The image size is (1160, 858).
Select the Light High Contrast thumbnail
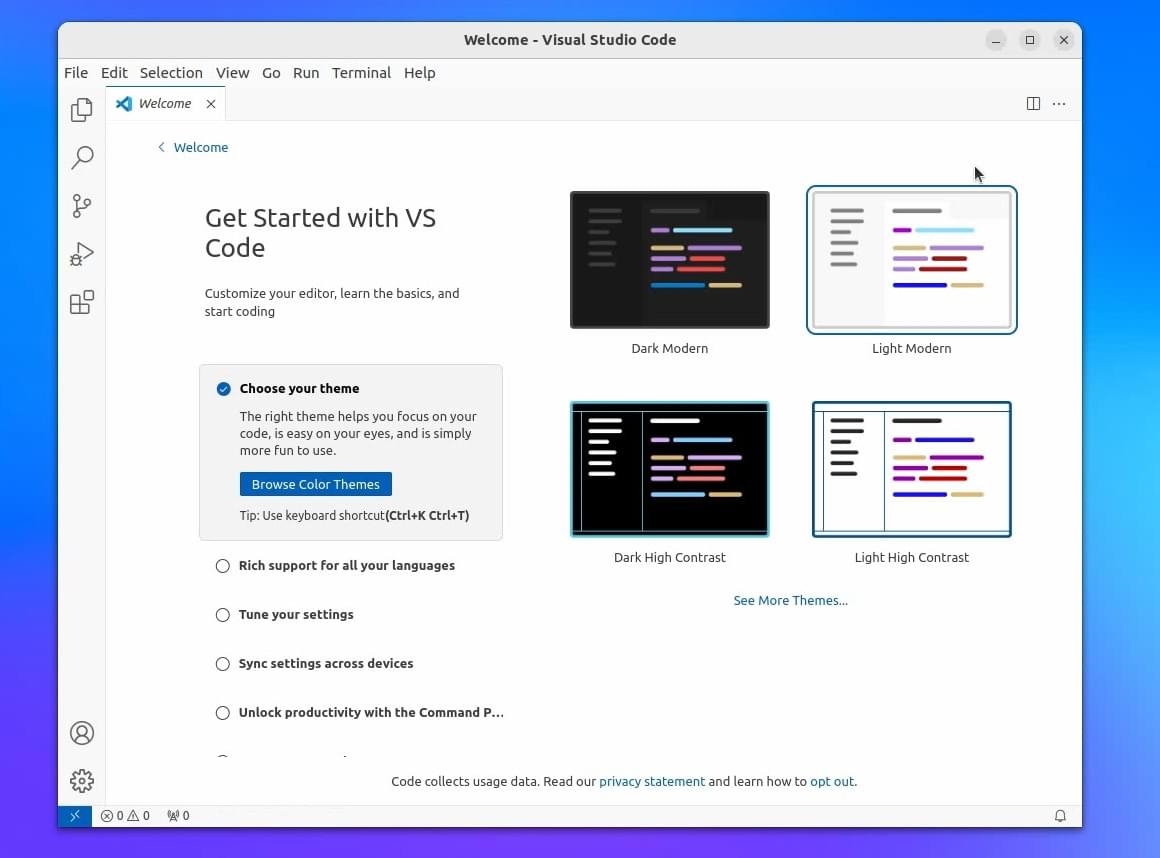pos(911,469)
